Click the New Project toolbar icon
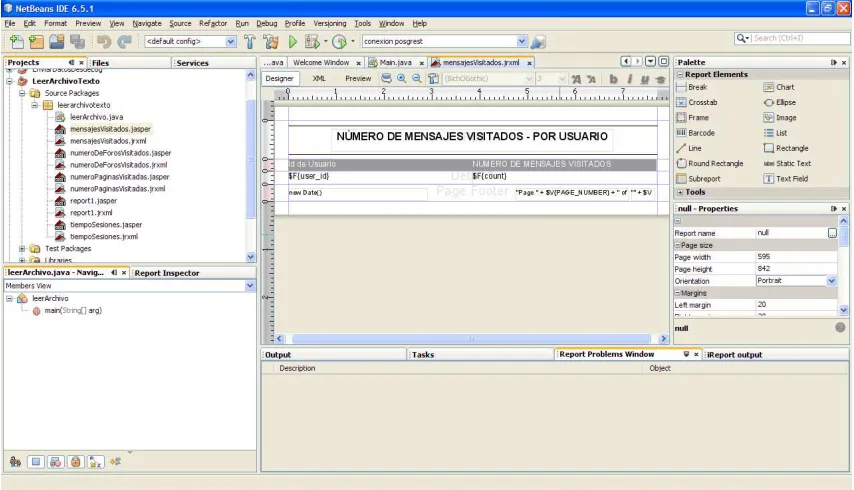The image size is (854, 490). (x=36, y=41)
